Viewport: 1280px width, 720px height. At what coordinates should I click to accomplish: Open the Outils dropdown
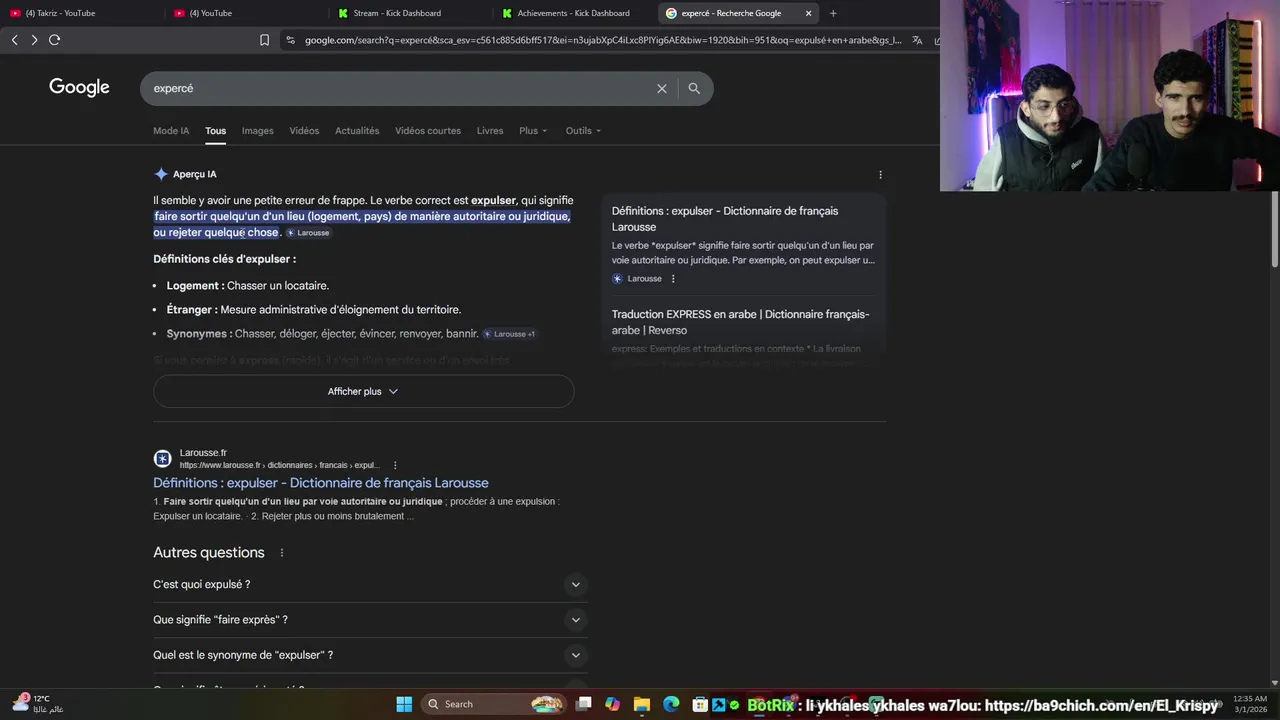pyautogui.click(x=583, y=131)
